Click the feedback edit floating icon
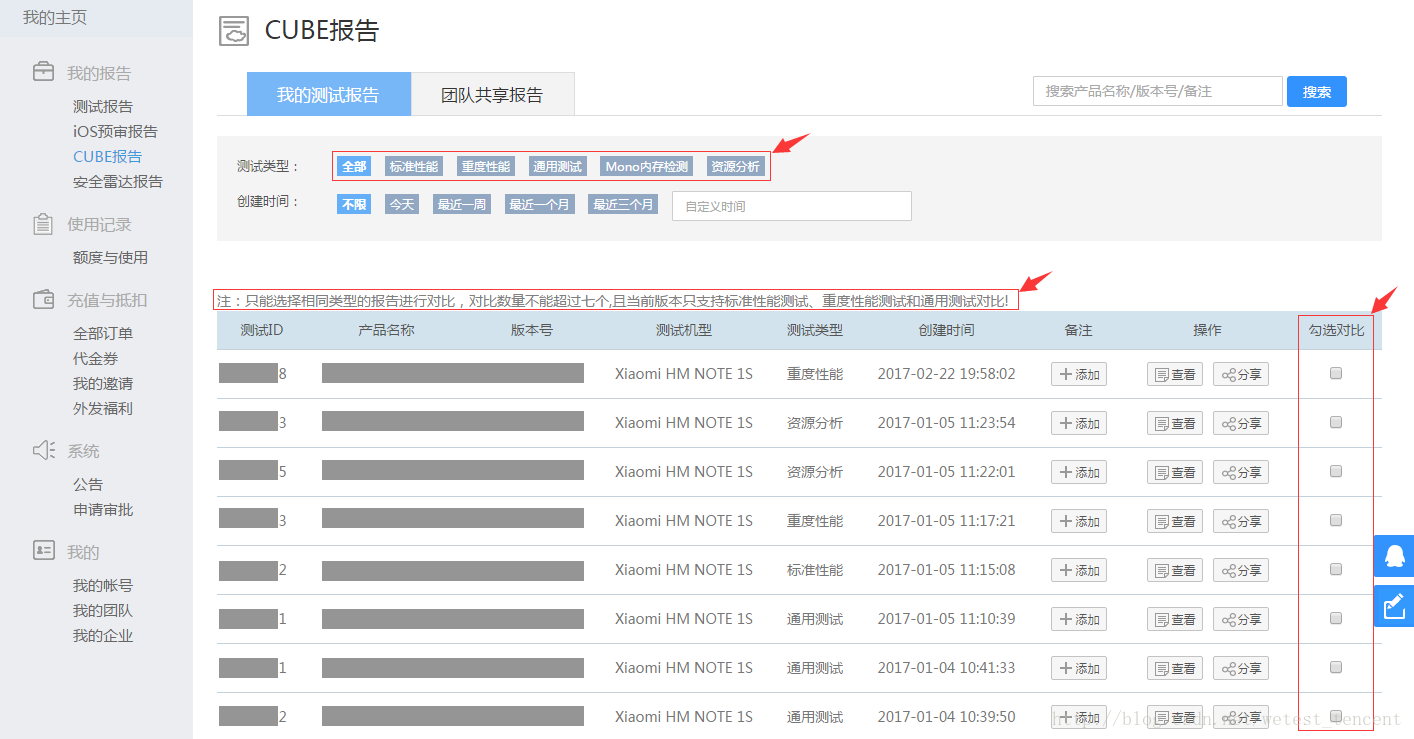This screenshot has height=739, width=1414. point(1393,606)
